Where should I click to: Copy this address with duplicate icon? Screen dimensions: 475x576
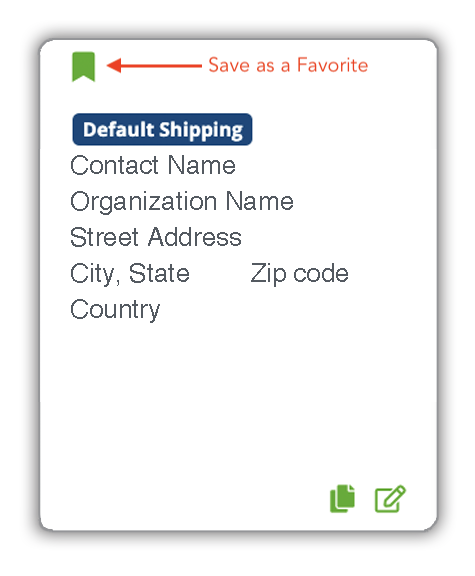pos(342,498)
